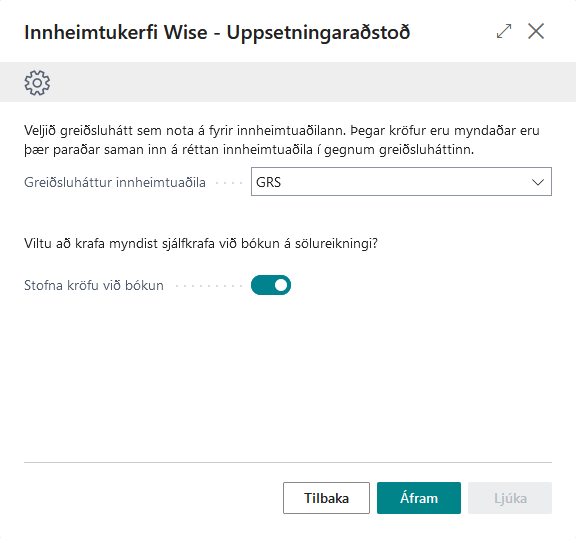Click the white knob of the toggle
The image size is (576, 538).
coord(281,285)
